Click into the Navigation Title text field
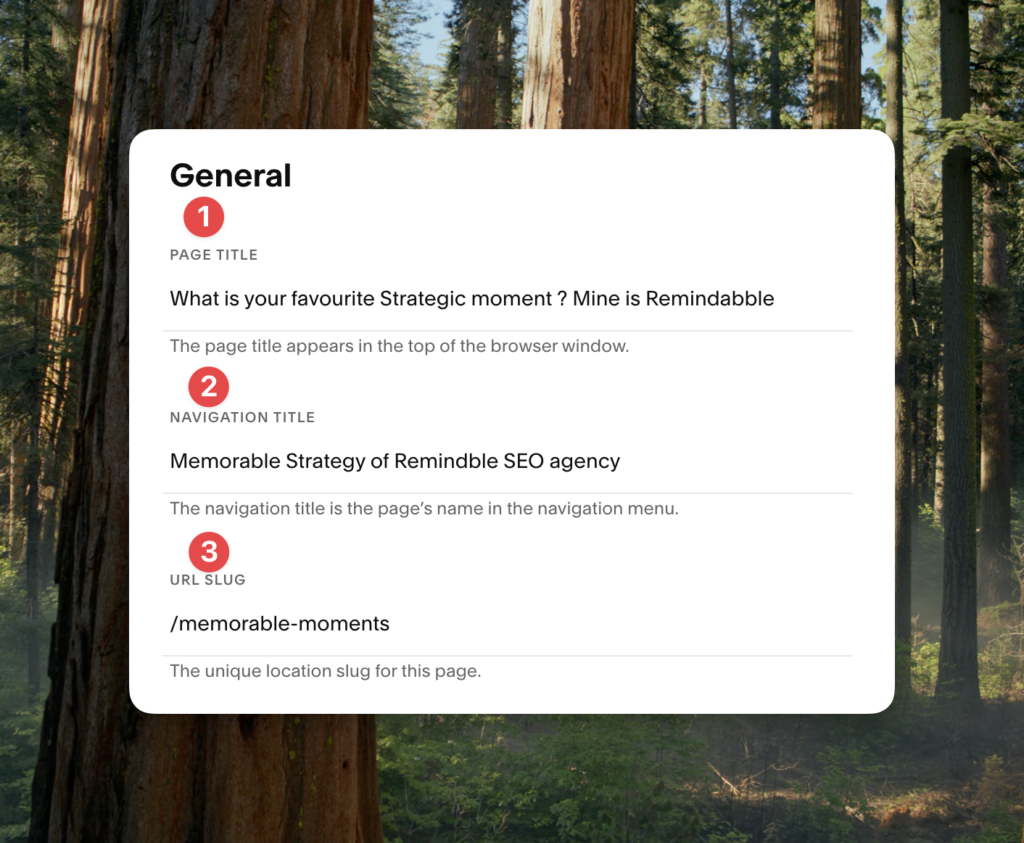Screen dimensions: 1024x843 507,462
